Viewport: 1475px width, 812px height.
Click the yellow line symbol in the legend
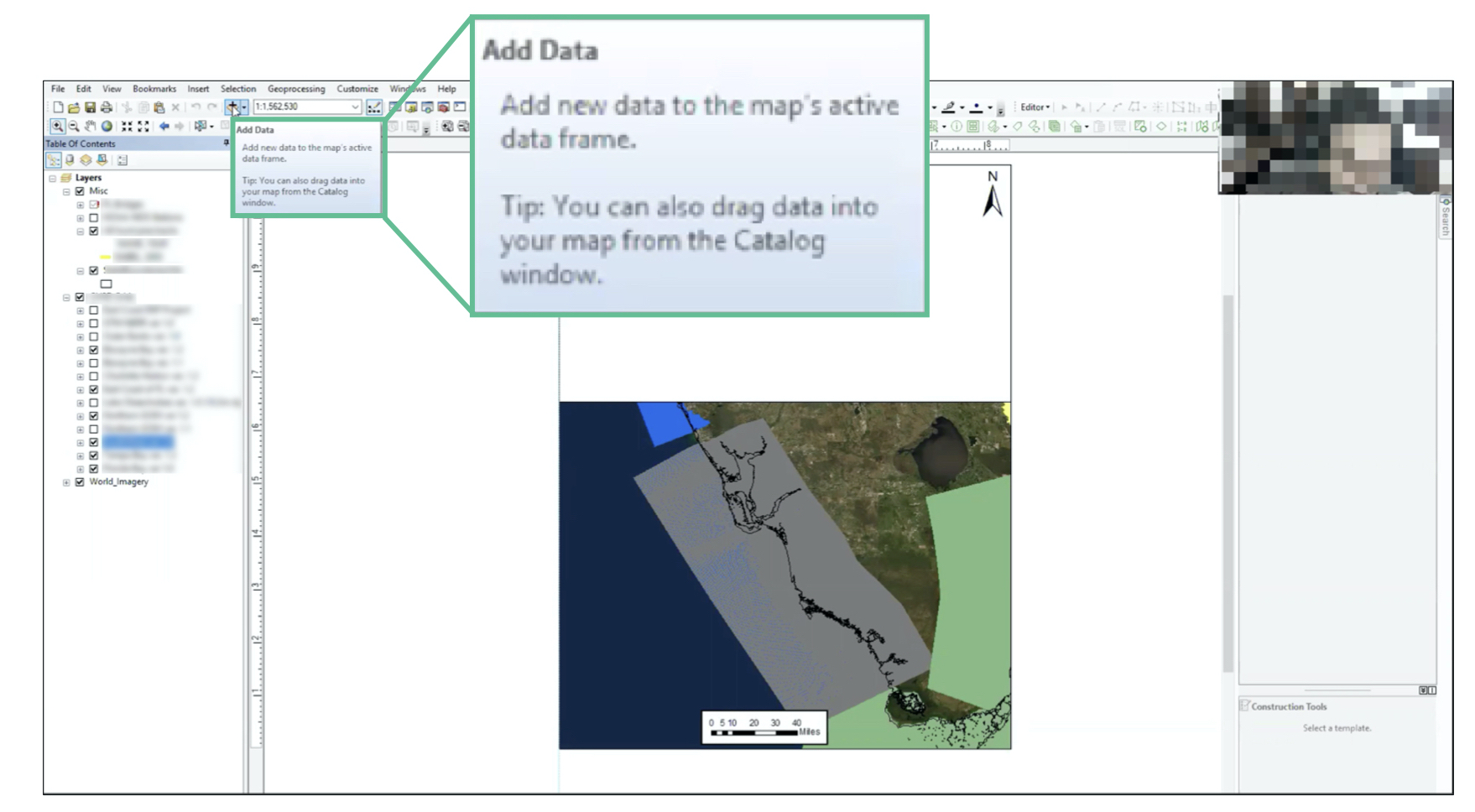tap(106, 257)
